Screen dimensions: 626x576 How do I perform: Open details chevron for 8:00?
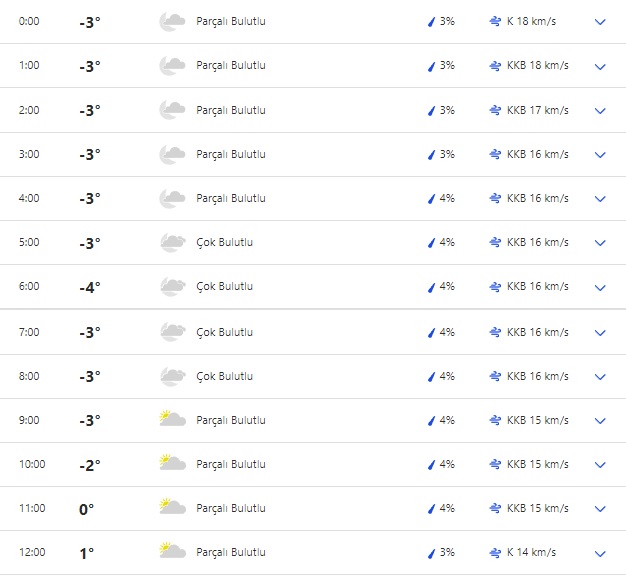point(600,377)
